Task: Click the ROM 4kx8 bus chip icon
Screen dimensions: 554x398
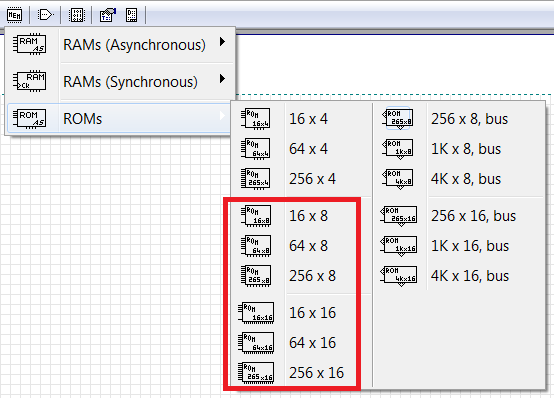Action: click(398, 179)
